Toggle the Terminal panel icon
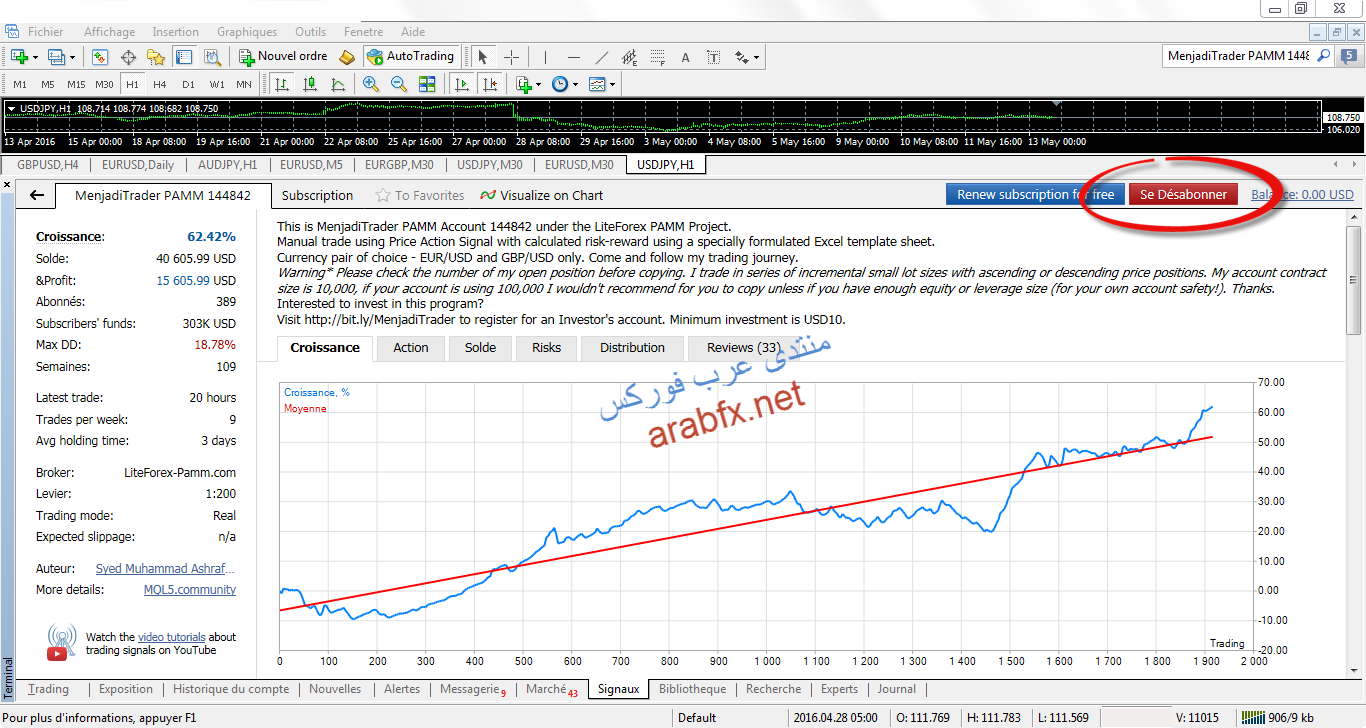 184,57
